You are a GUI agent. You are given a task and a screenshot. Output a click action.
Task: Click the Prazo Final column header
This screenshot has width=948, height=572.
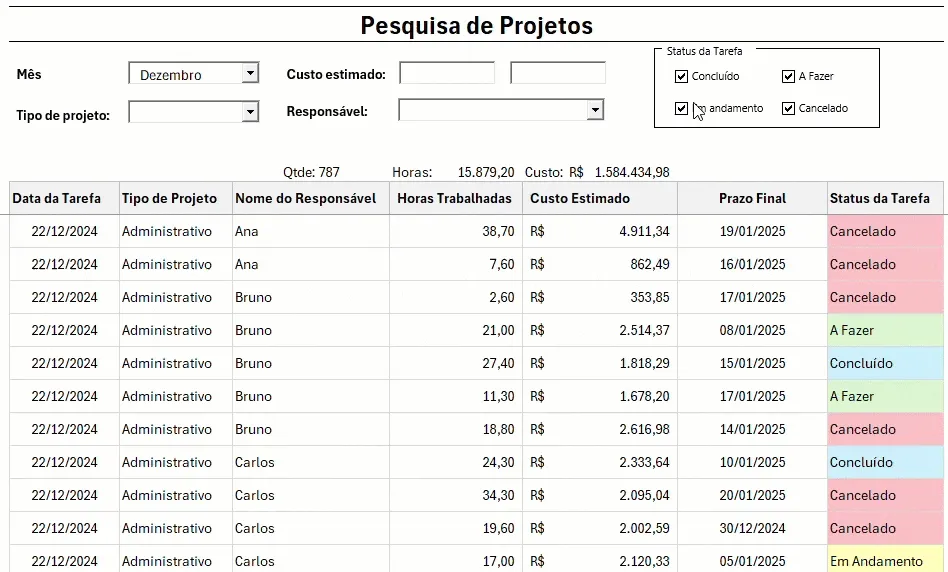pos(752,198)
